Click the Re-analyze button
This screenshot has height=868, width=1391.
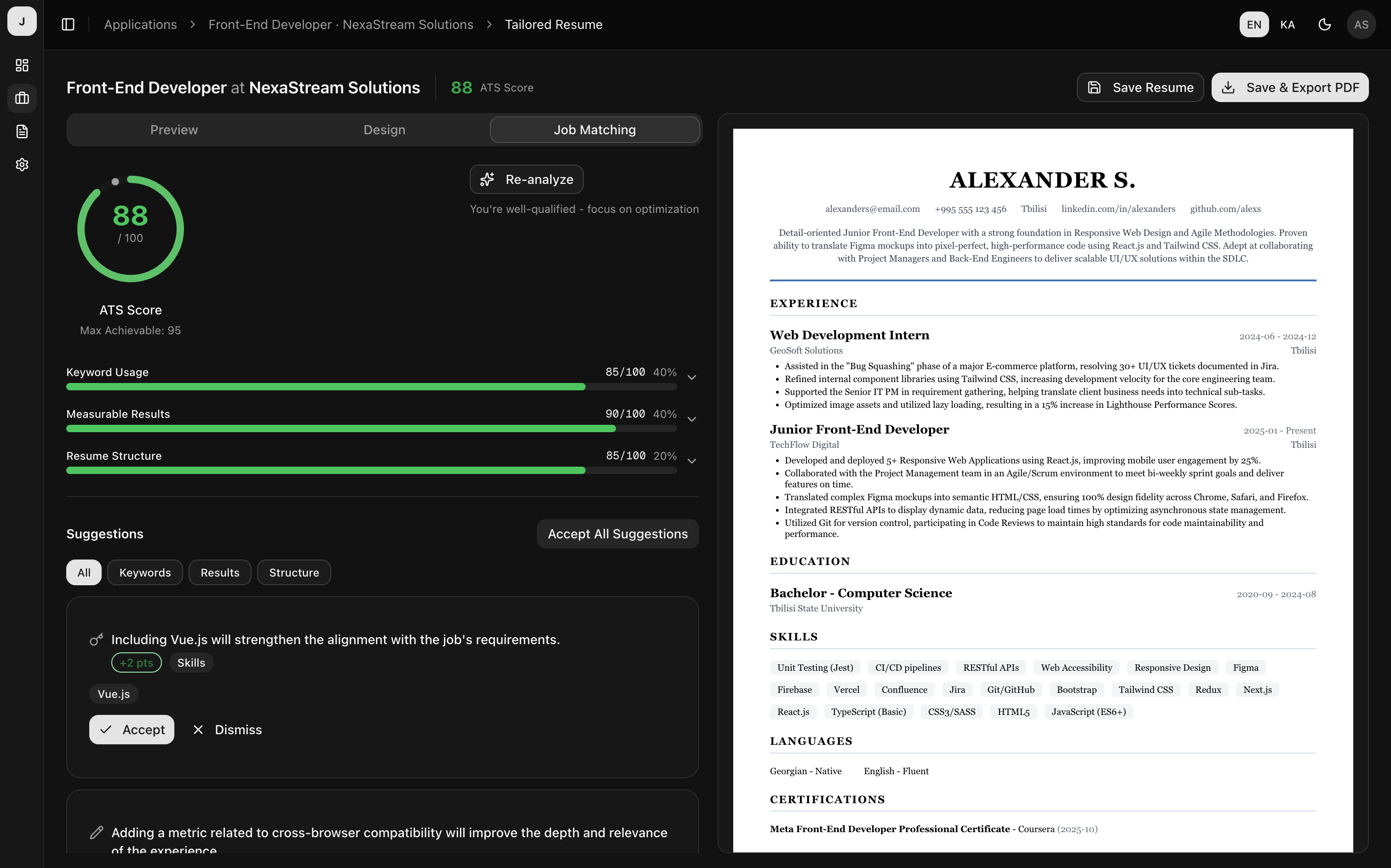pos(526,180)
